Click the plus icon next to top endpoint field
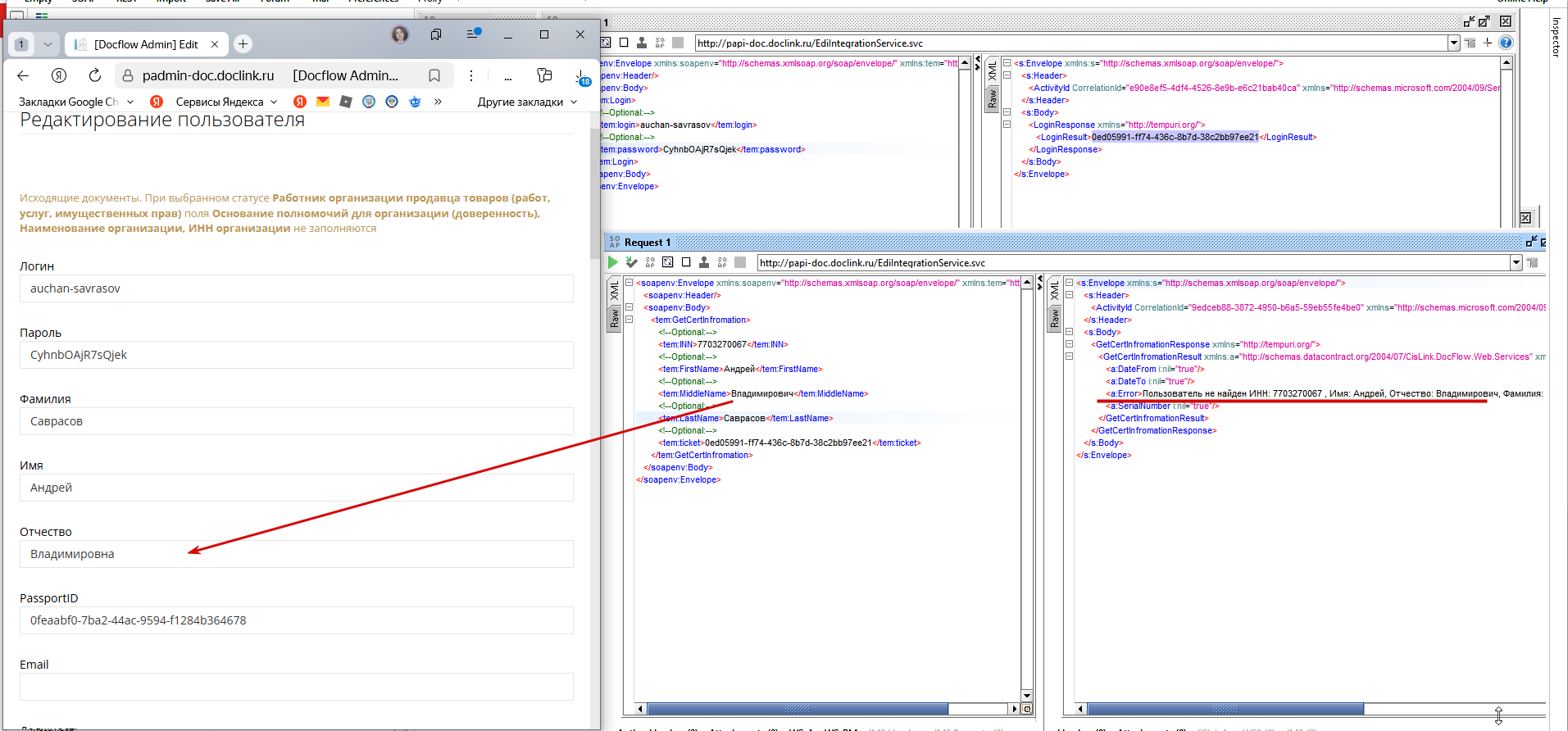Image resolution: width=1568 pixels, height=731 pixels. 1488,43
